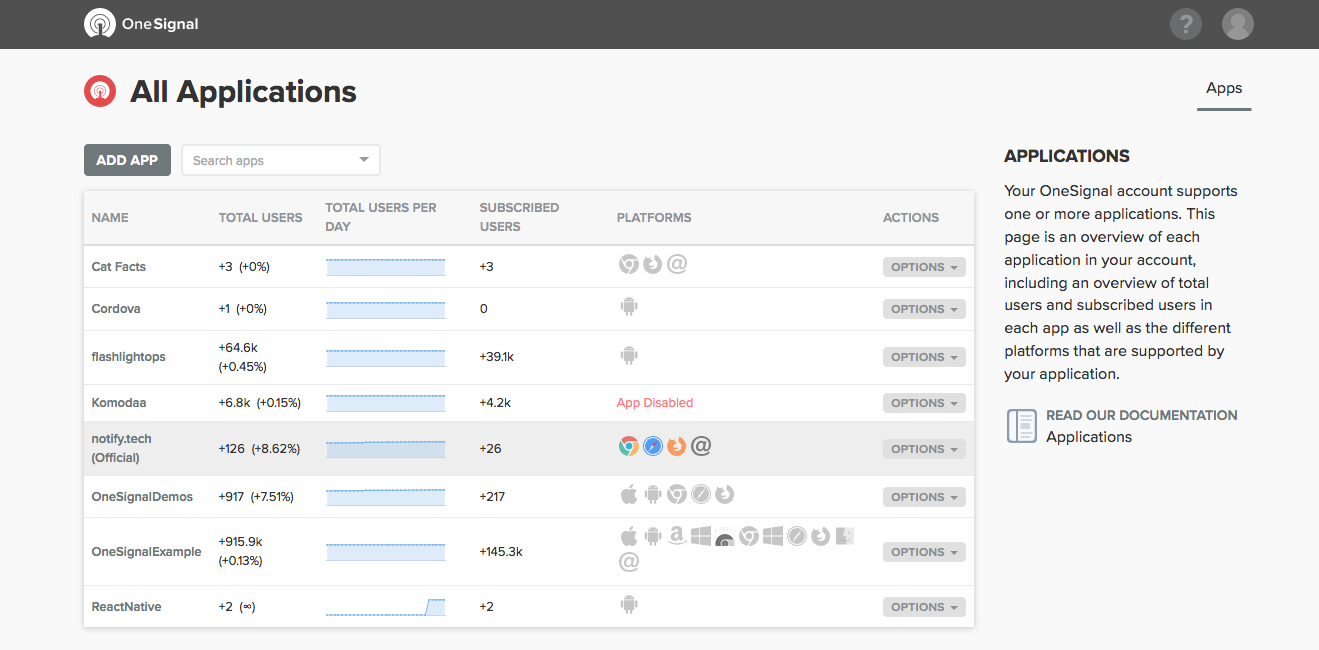1319x650 pixels.
Task: Open the notify.tech (Official) app
Action: (121, 448)
